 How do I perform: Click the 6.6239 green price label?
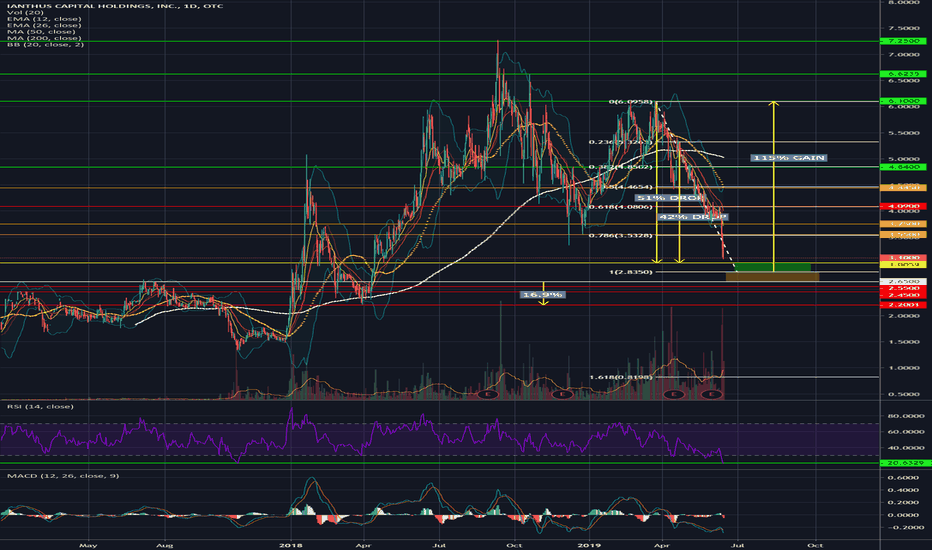903,74
